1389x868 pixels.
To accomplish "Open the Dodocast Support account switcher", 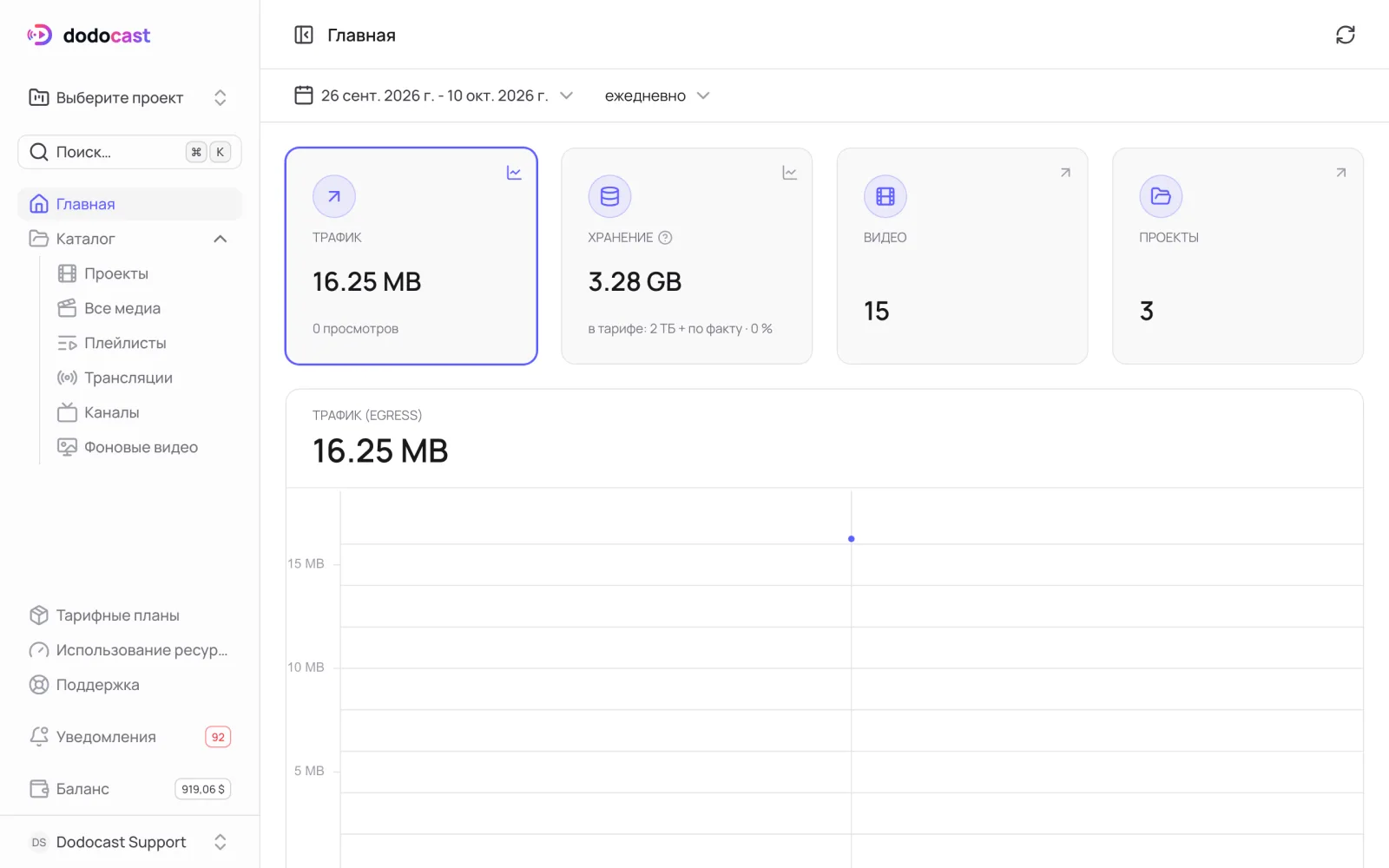I will [129, 842].
